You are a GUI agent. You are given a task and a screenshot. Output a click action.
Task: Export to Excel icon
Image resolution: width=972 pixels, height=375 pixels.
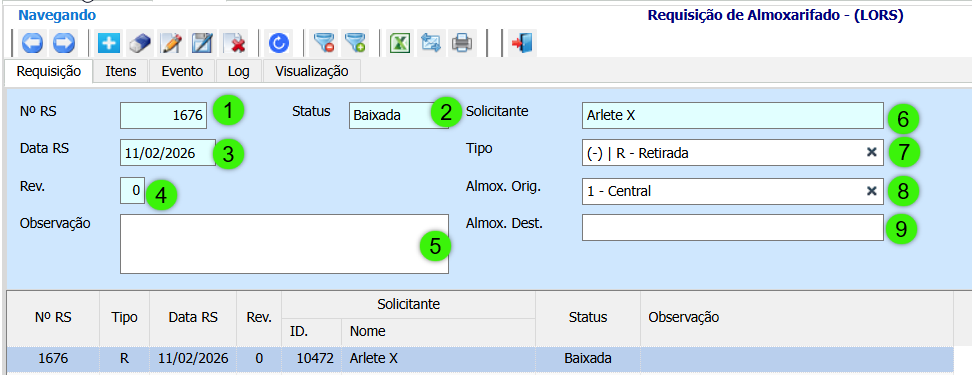401,43
